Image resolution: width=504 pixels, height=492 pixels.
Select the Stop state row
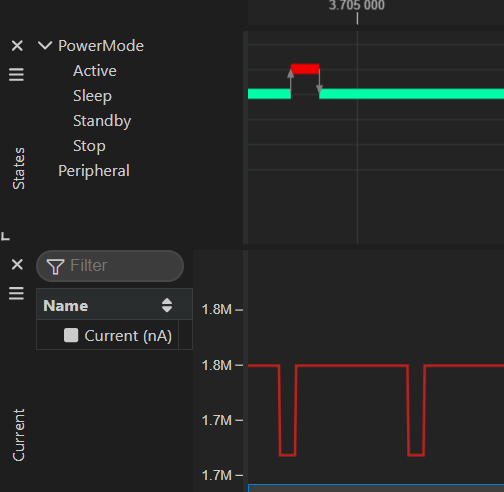(89, 146)
